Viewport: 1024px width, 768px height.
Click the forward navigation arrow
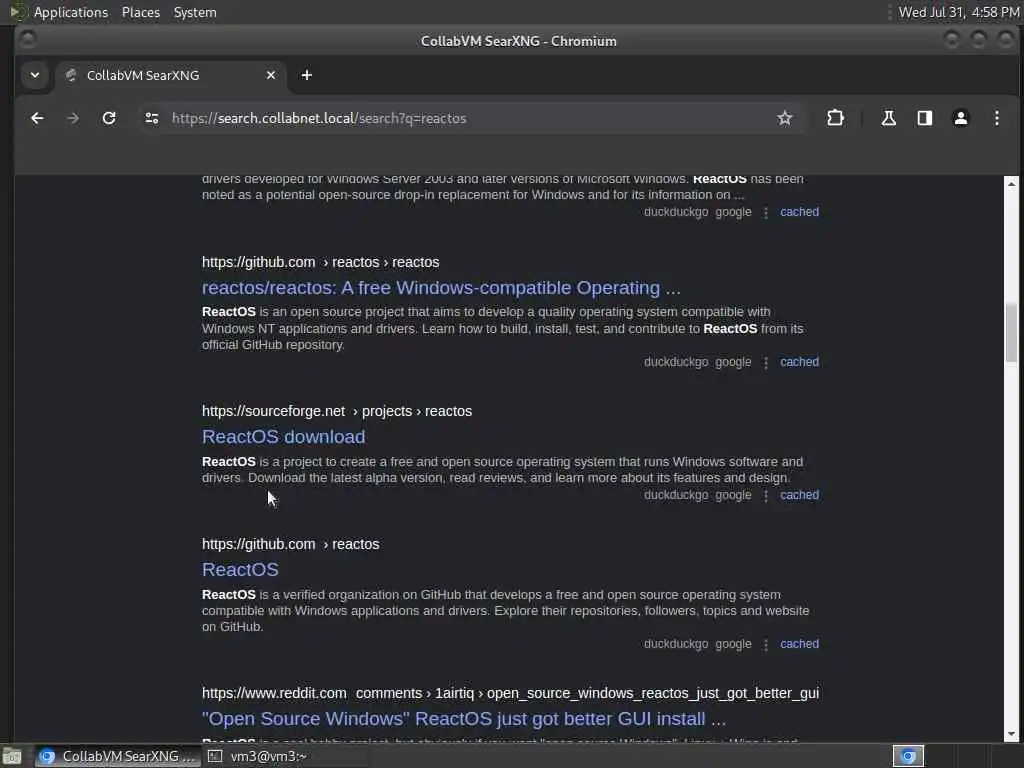point(73,118)
